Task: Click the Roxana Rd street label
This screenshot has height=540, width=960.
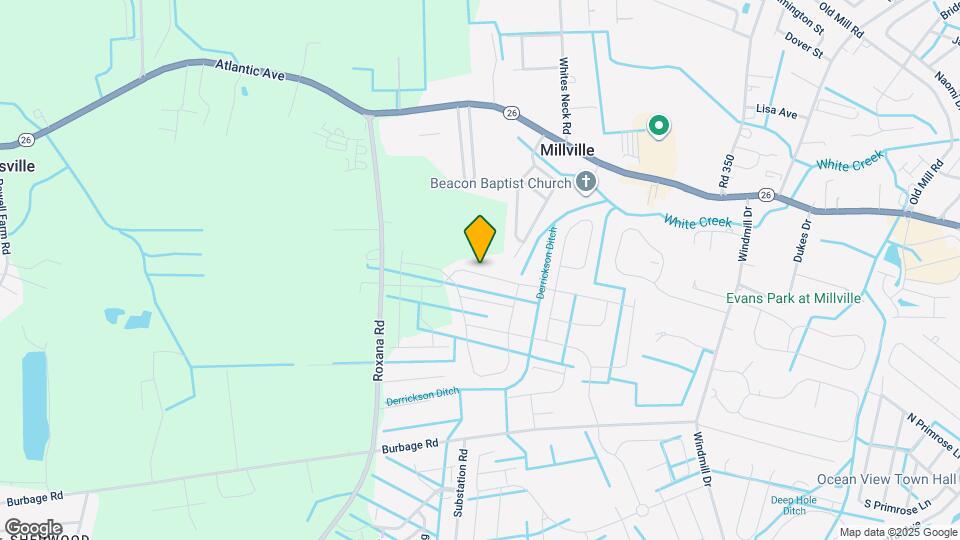Action: coord(379,351)
